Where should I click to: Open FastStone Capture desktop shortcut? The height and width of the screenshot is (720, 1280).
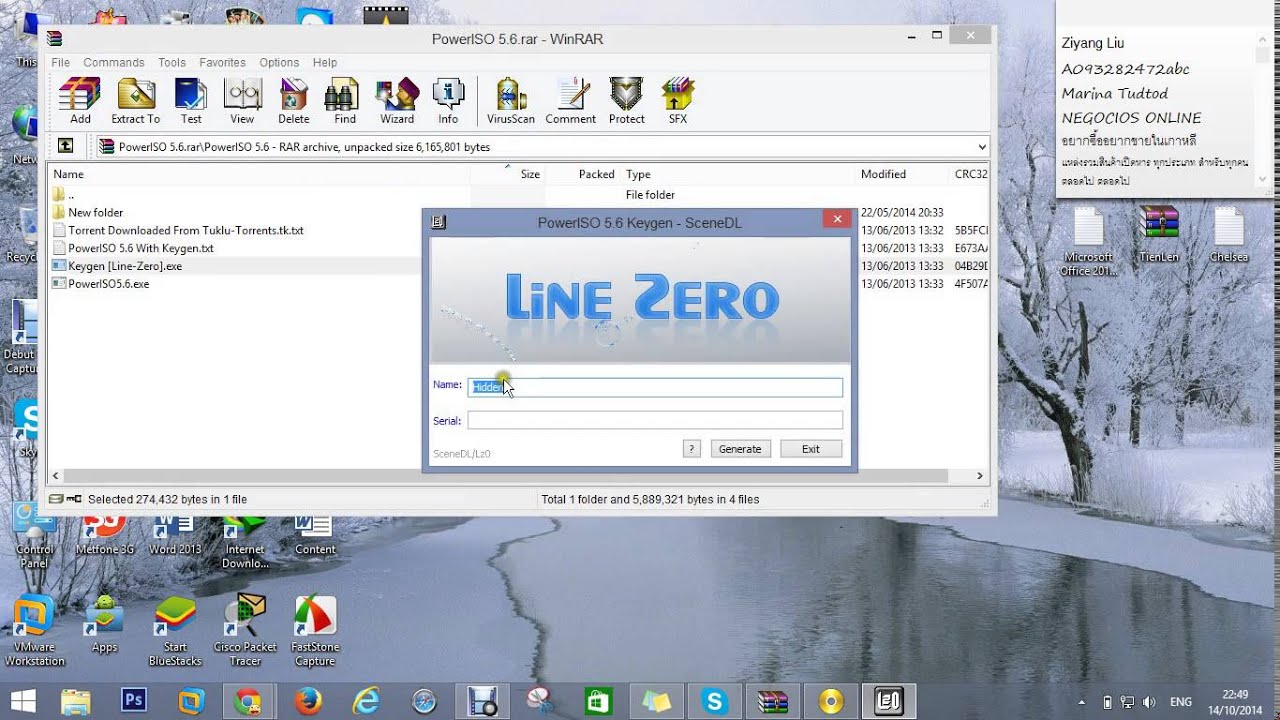pyautogui.click(x=315, y=631)
